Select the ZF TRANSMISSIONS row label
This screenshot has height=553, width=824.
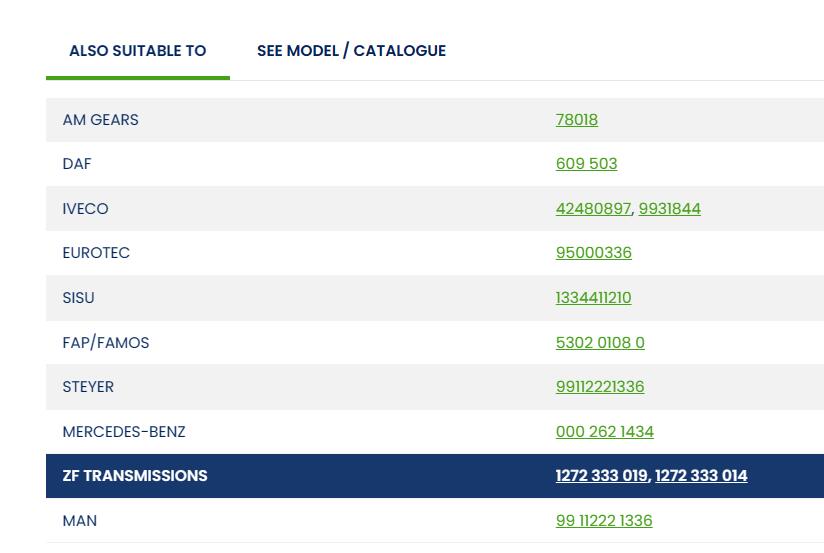coord(135,476)
